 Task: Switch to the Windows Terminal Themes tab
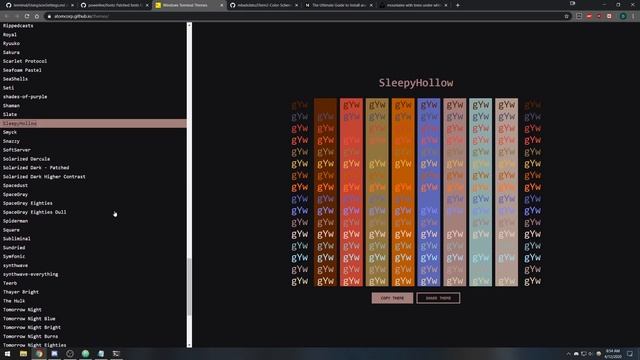189,5
